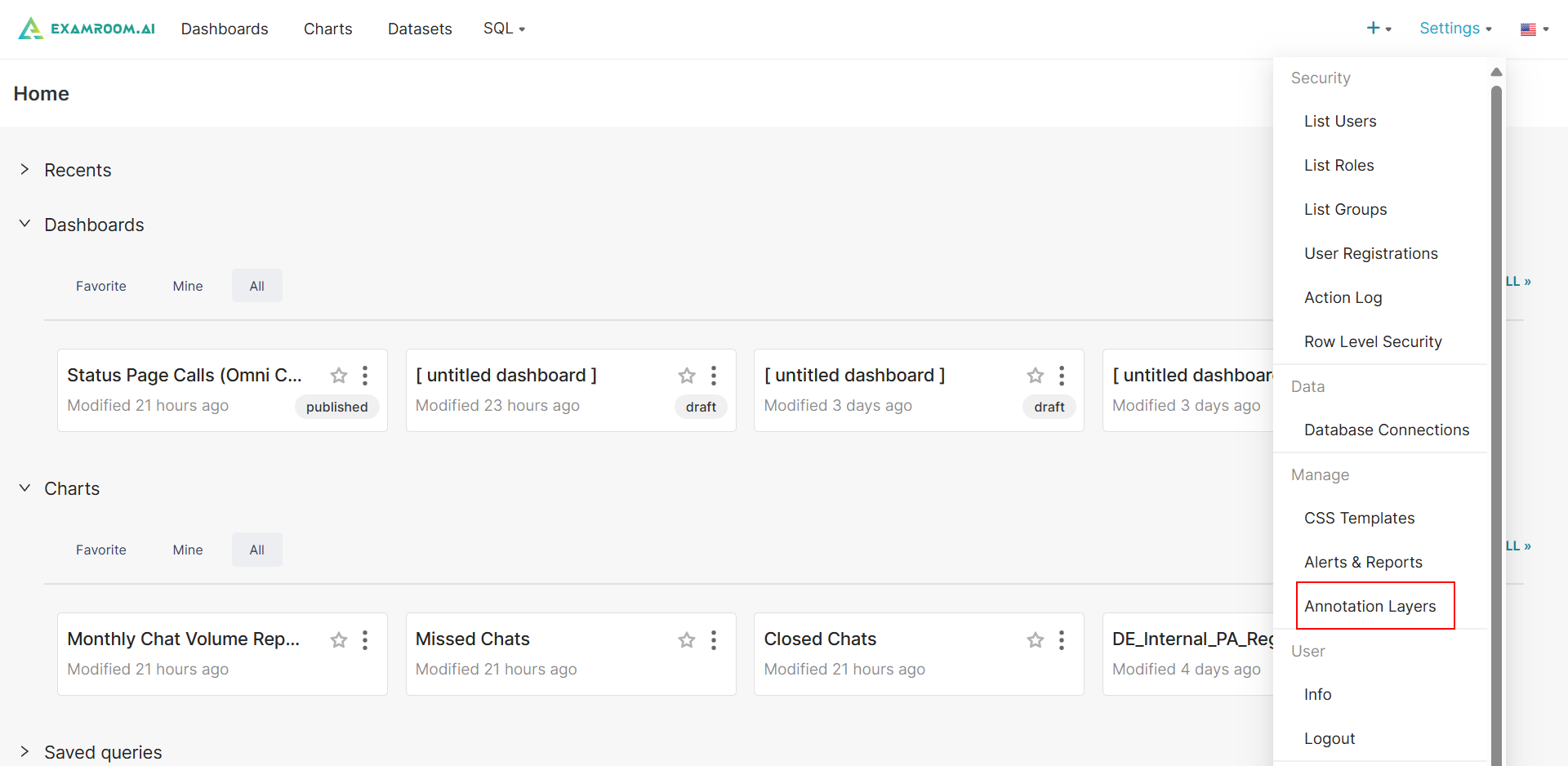Click the ExamRoom.AI logo
Screen dimensions: 1568x766
pos(87,29)
